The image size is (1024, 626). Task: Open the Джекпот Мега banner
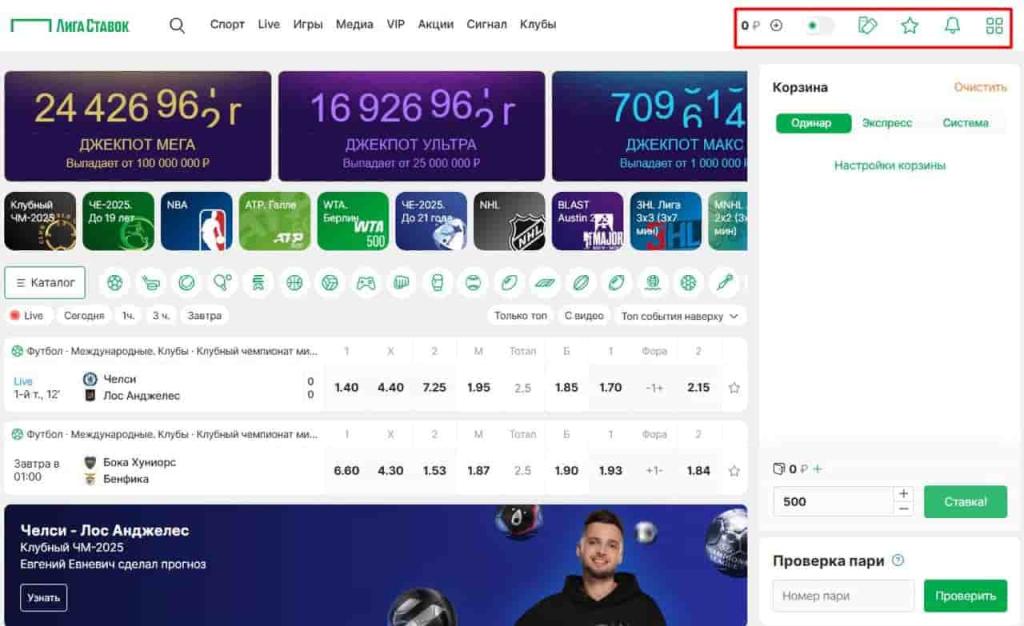pyautogui.click(x=138, y=126)
